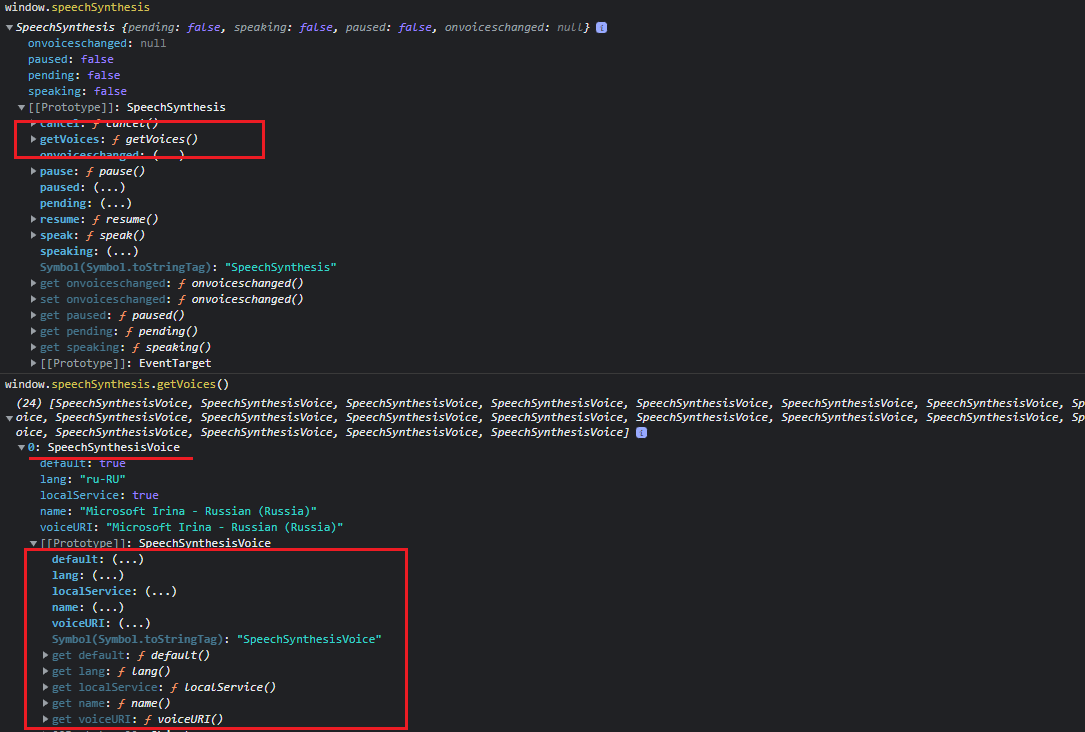Select the window.speechSynthesis.getVoices() command line
The height and width of the screenshot is (732, 1085).
tap(117, 384)
